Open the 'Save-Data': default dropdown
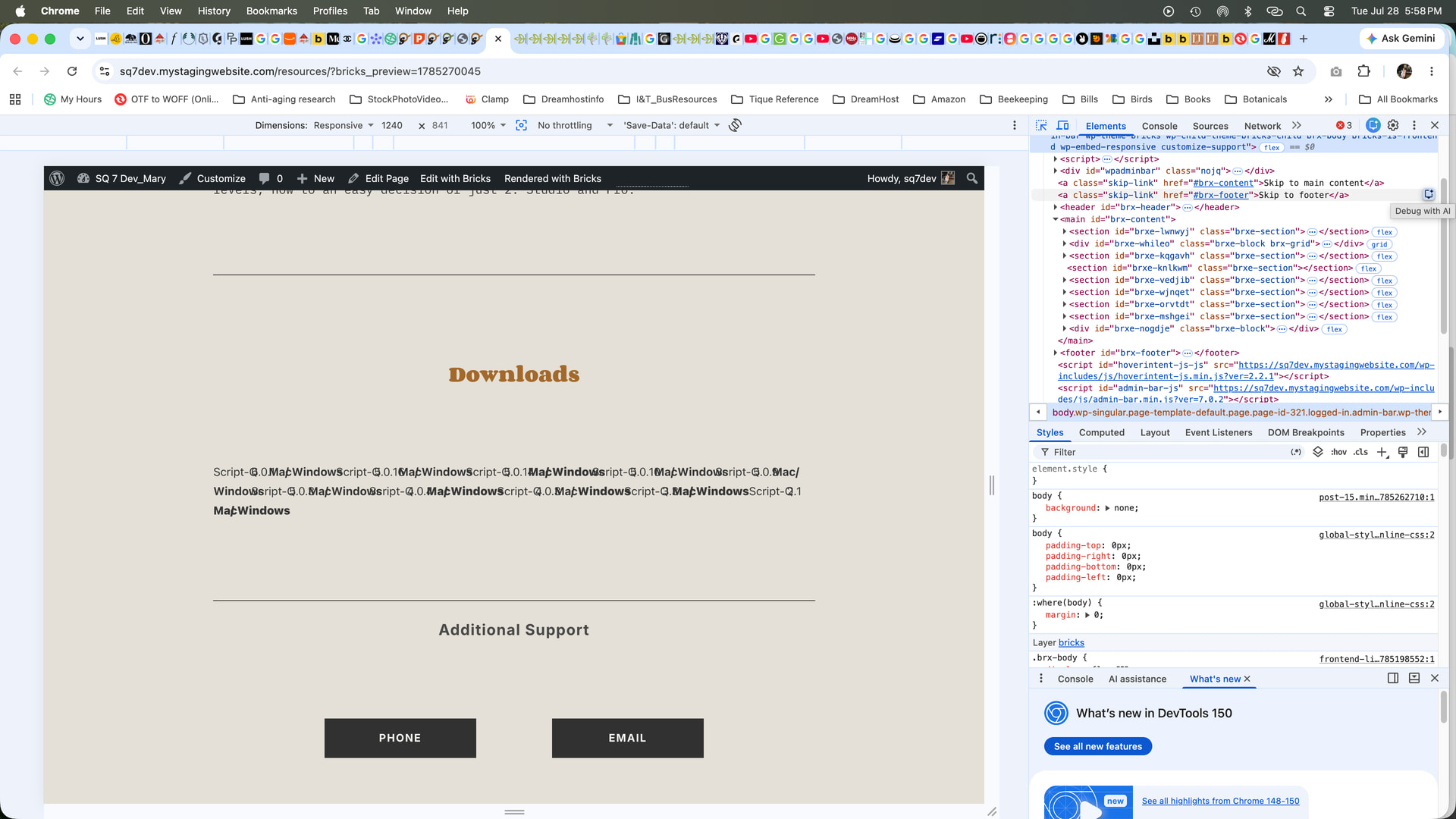1456x819 pixels. pyautogui.click(x=672, y=125)
